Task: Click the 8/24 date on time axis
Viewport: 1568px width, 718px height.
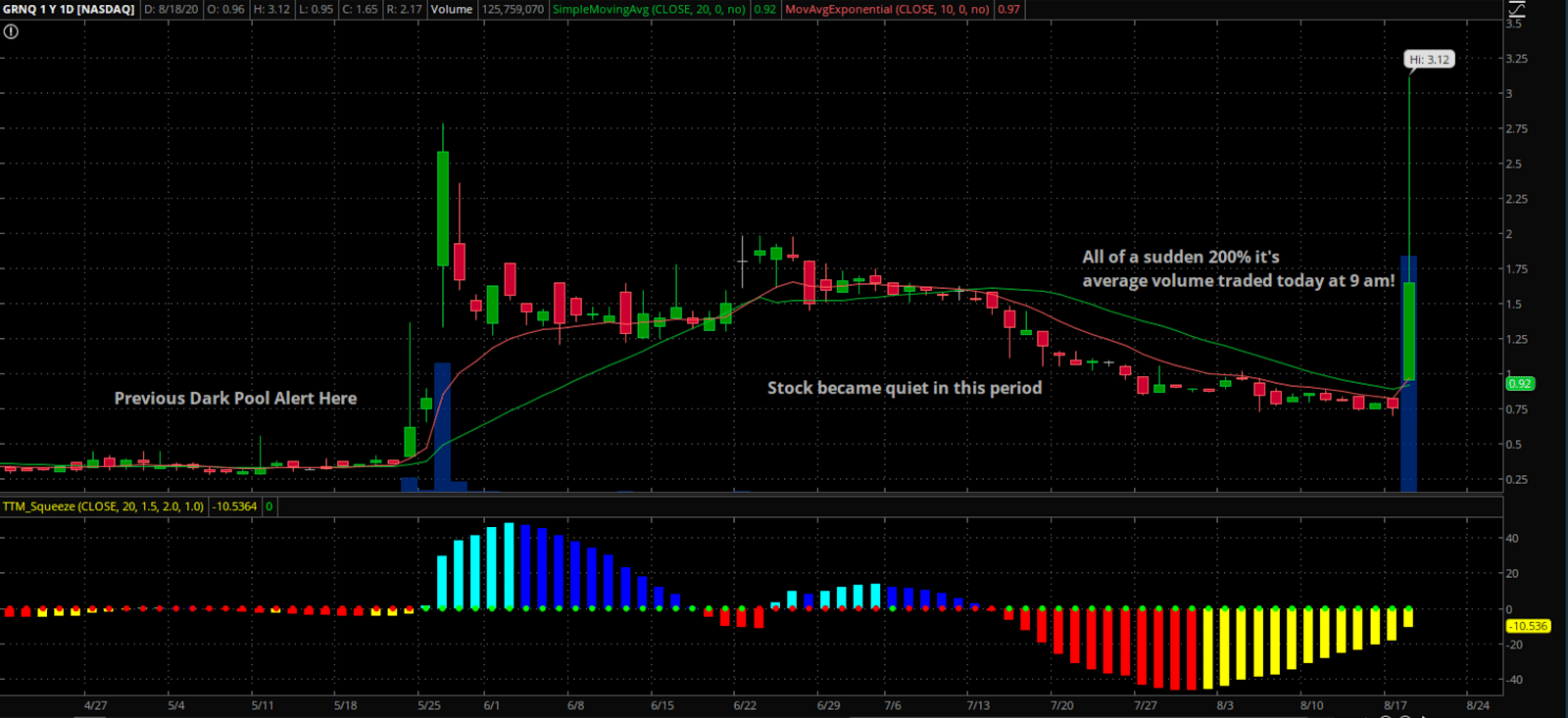Action: 1478,705
